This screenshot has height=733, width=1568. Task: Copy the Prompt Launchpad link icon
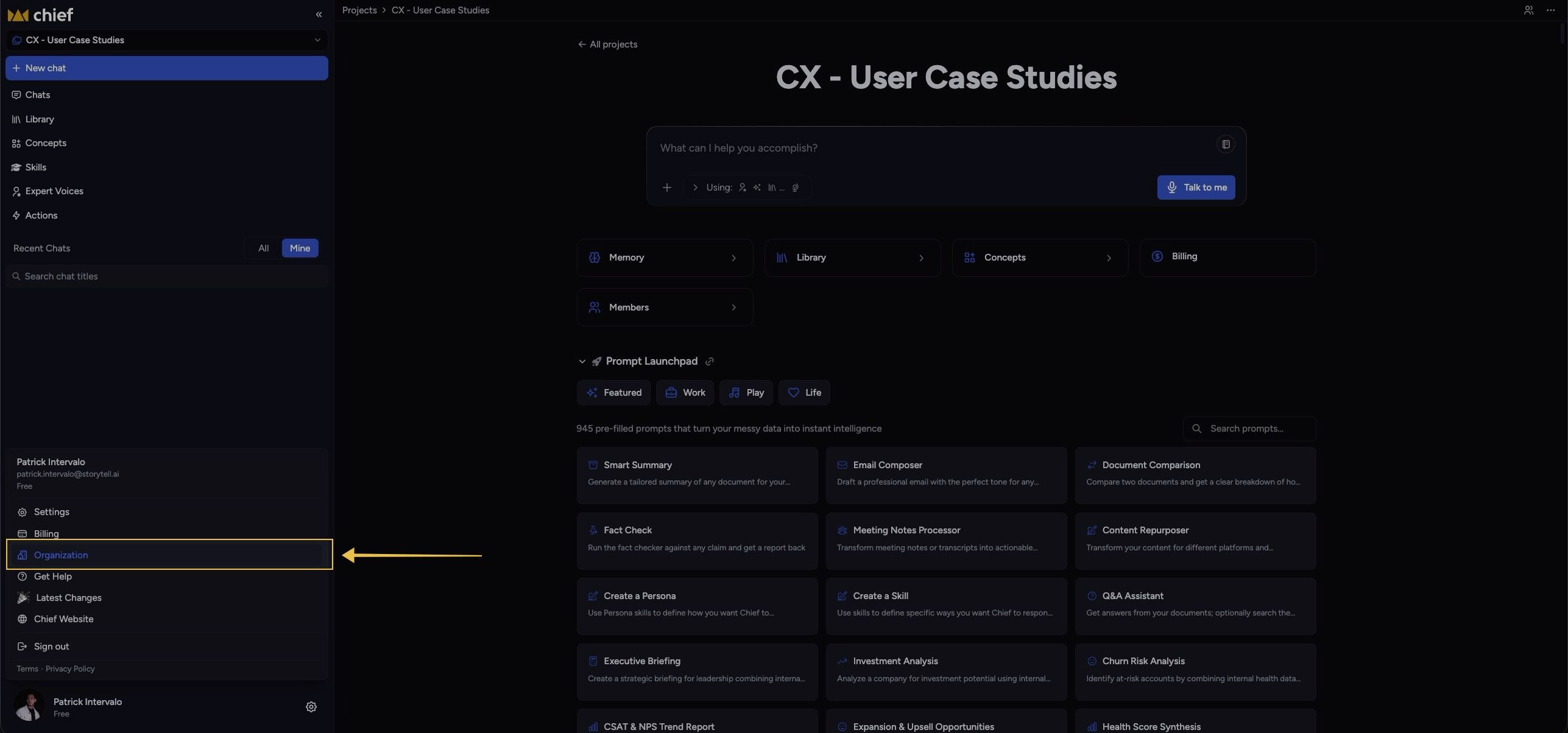tap(709, 362)
